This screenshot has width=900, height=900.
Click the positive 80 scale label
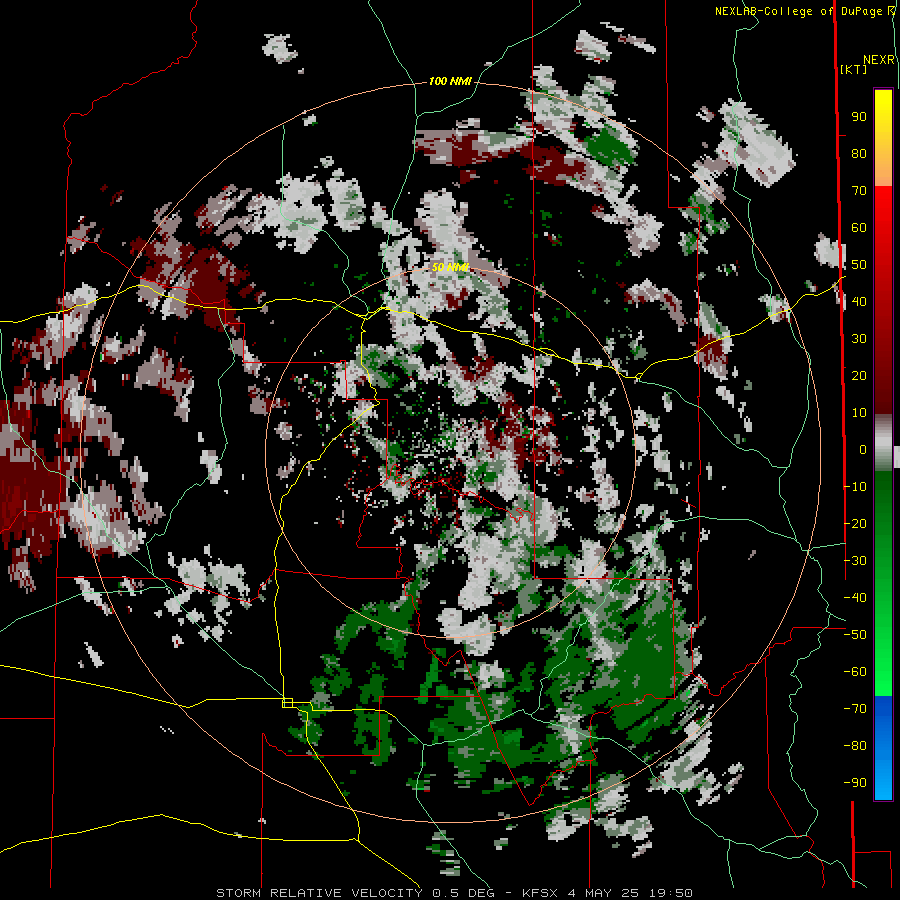pyautogui.click(x=859, y=154)
